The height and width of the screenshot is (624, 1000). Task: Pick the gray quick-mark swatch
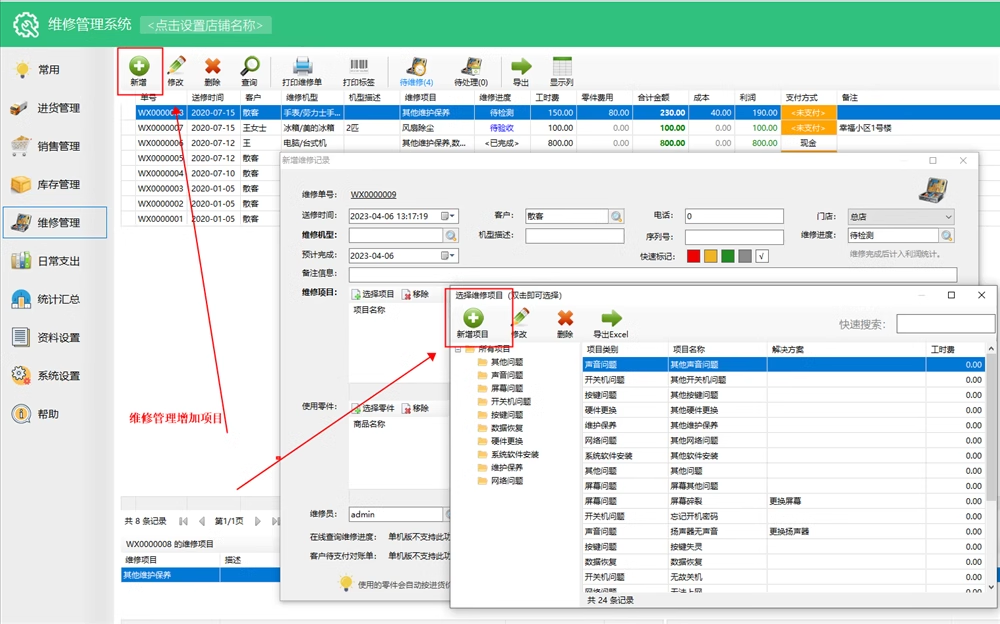point(745,256)
